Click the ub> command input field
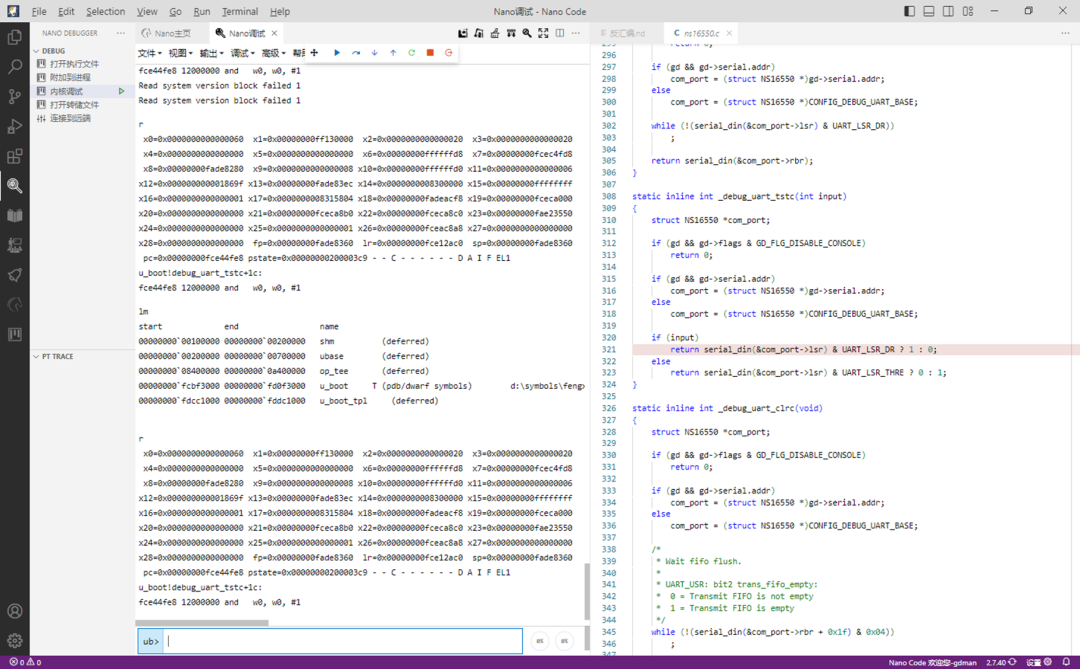Image resolution: width=1080 pixels, height=669 pixels. click(343, 641)
